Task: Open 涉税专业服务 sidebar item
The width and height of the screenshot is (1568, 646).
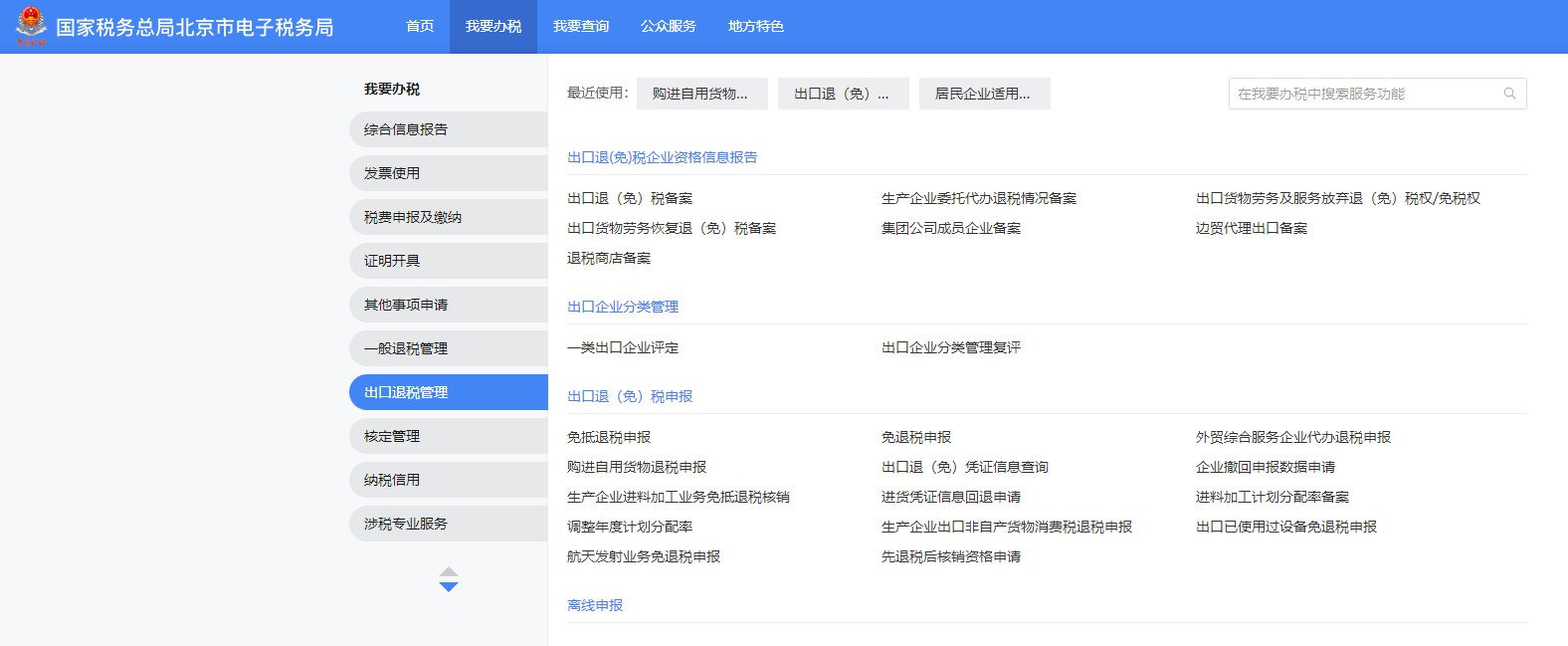Action: point(449,524)
